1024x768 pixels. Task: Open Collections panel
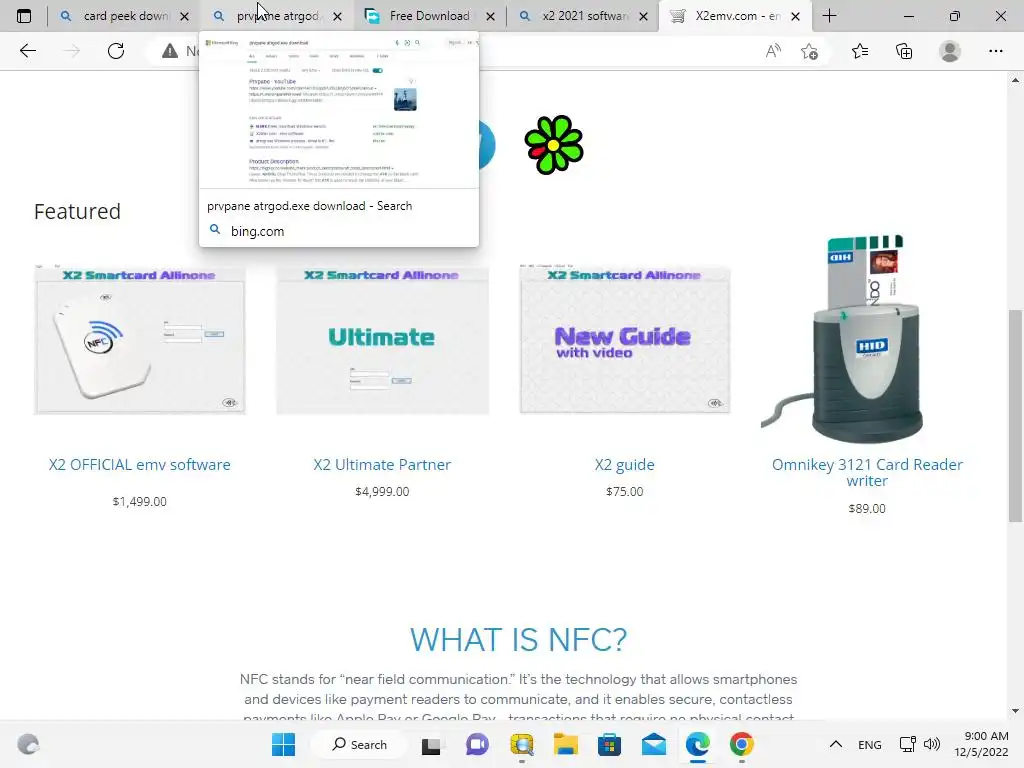tap(904, 51)
